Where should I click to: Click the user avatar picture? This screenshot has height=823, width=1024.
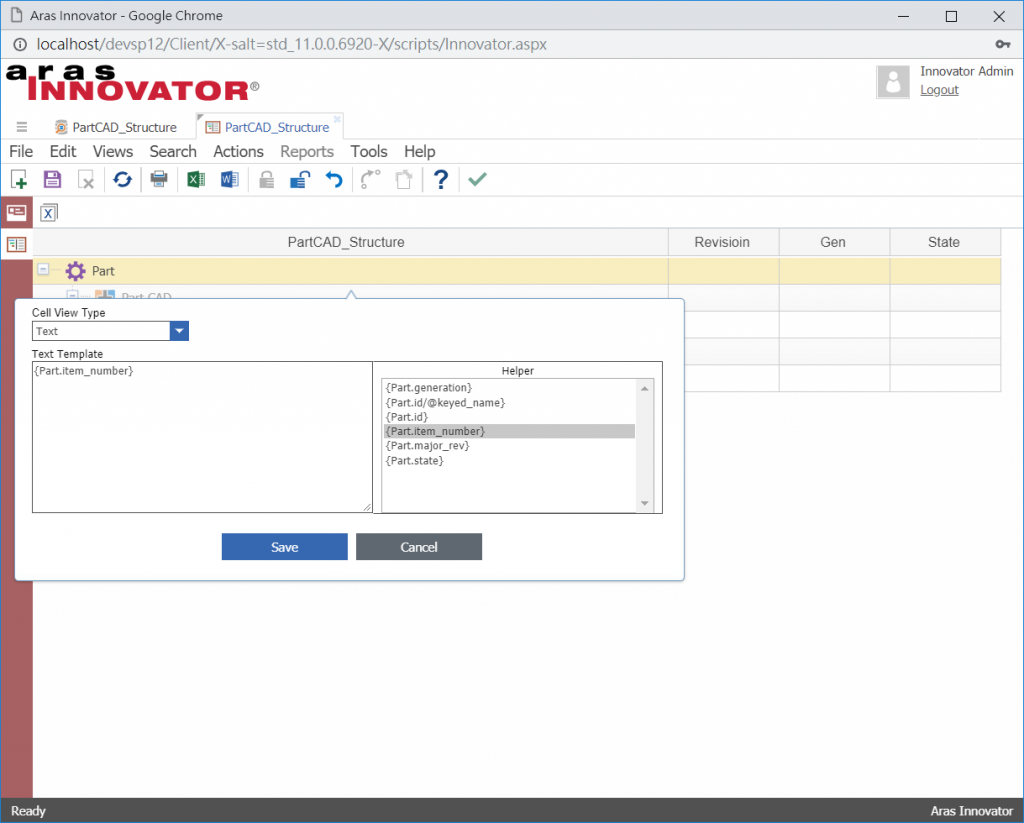pos(892,82)
